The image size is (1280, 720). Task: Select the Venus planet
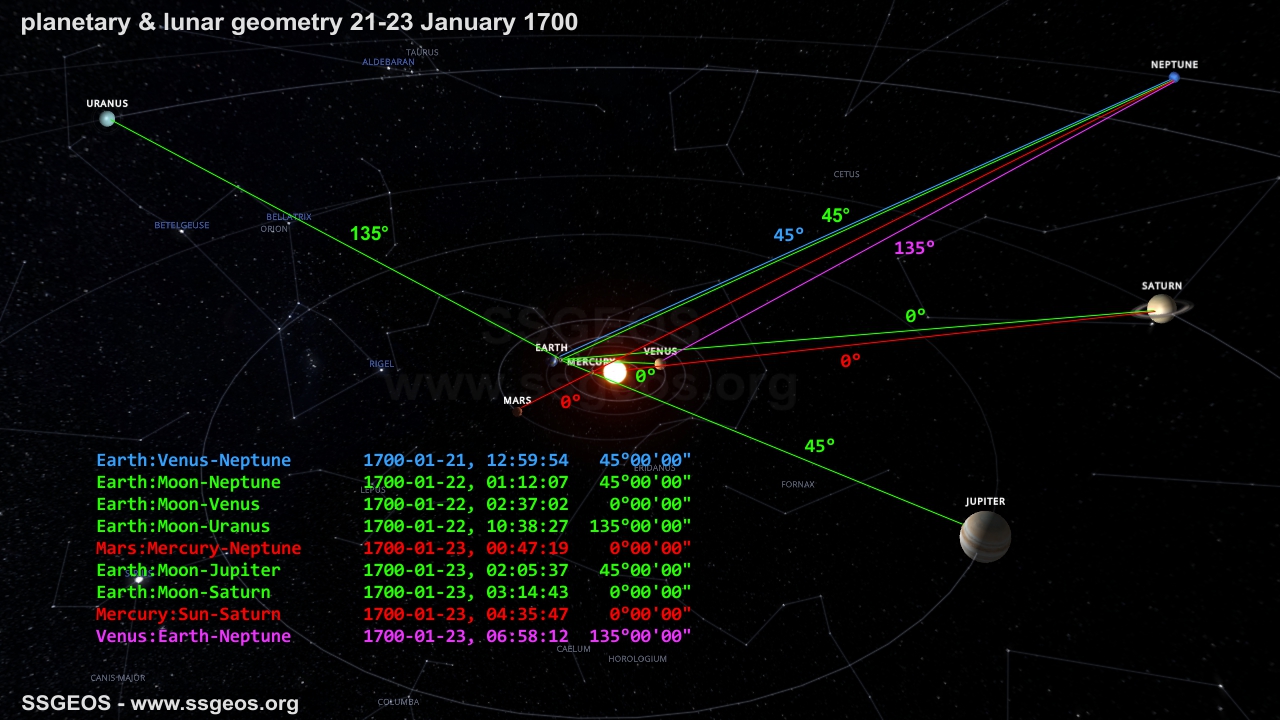point(659,364)
